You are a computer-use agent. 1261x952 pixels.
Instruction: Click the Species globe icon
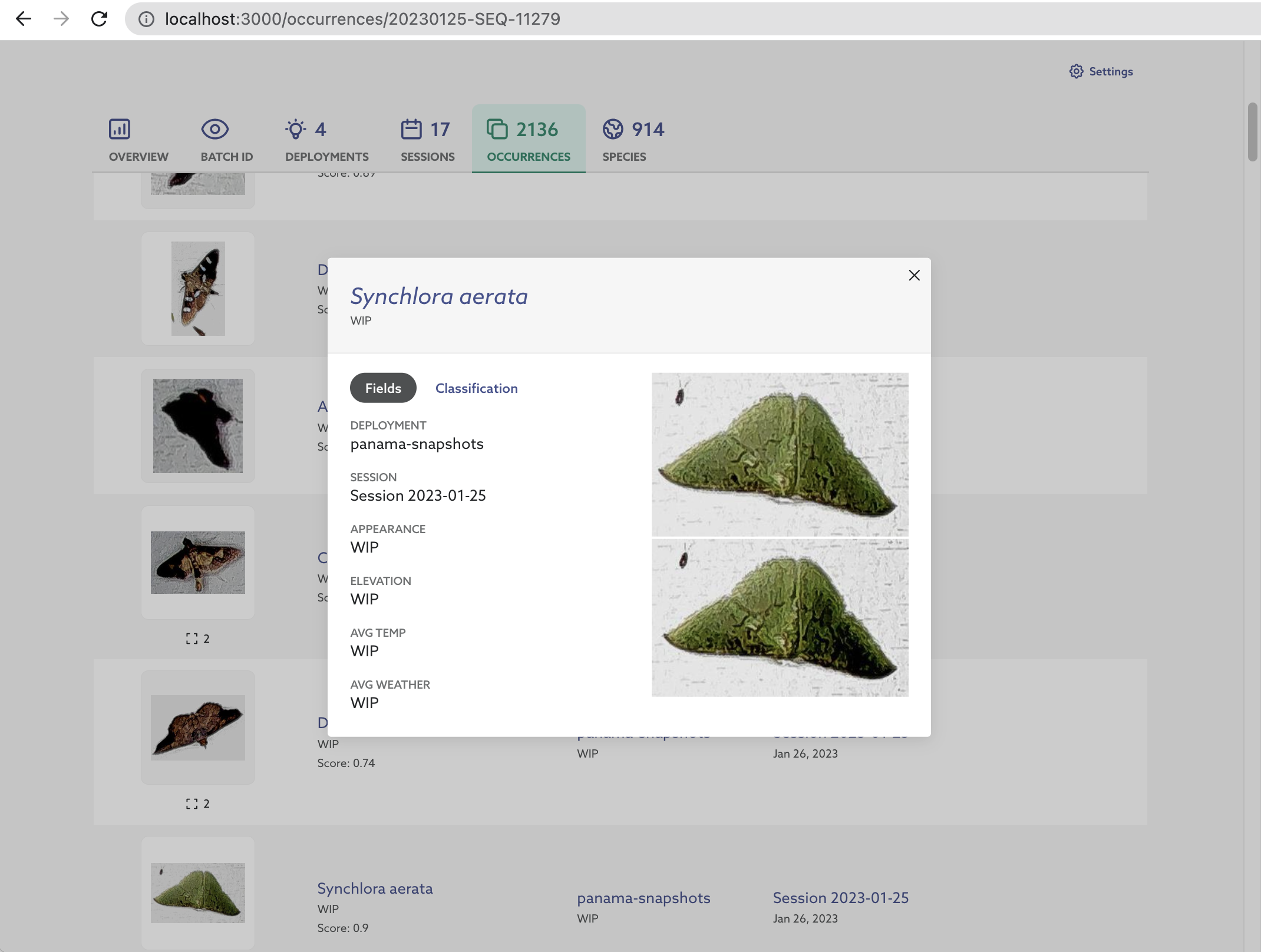pos(613,129)
